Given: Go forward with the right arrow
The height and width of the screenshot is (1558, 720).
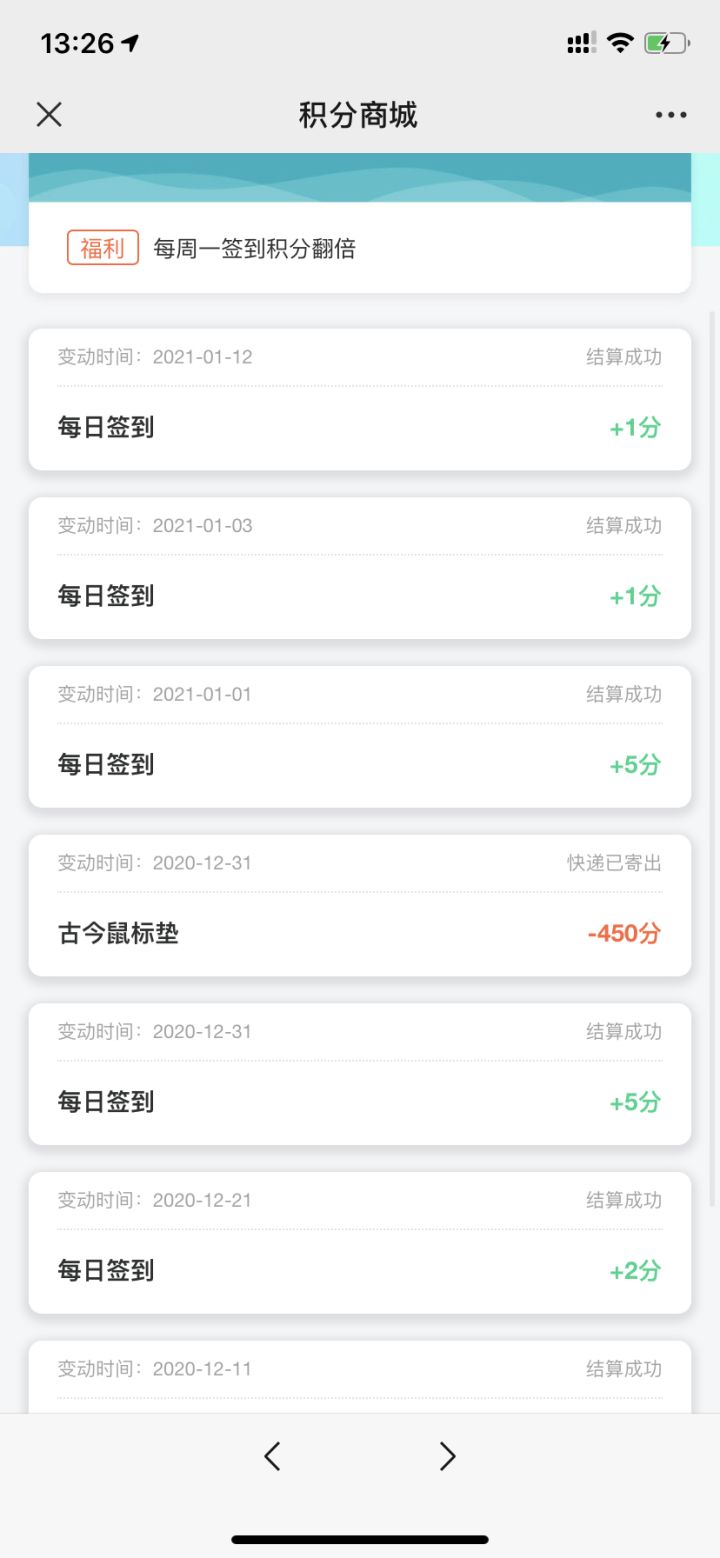Looking at the screenshot, I should pos(447,1456).
